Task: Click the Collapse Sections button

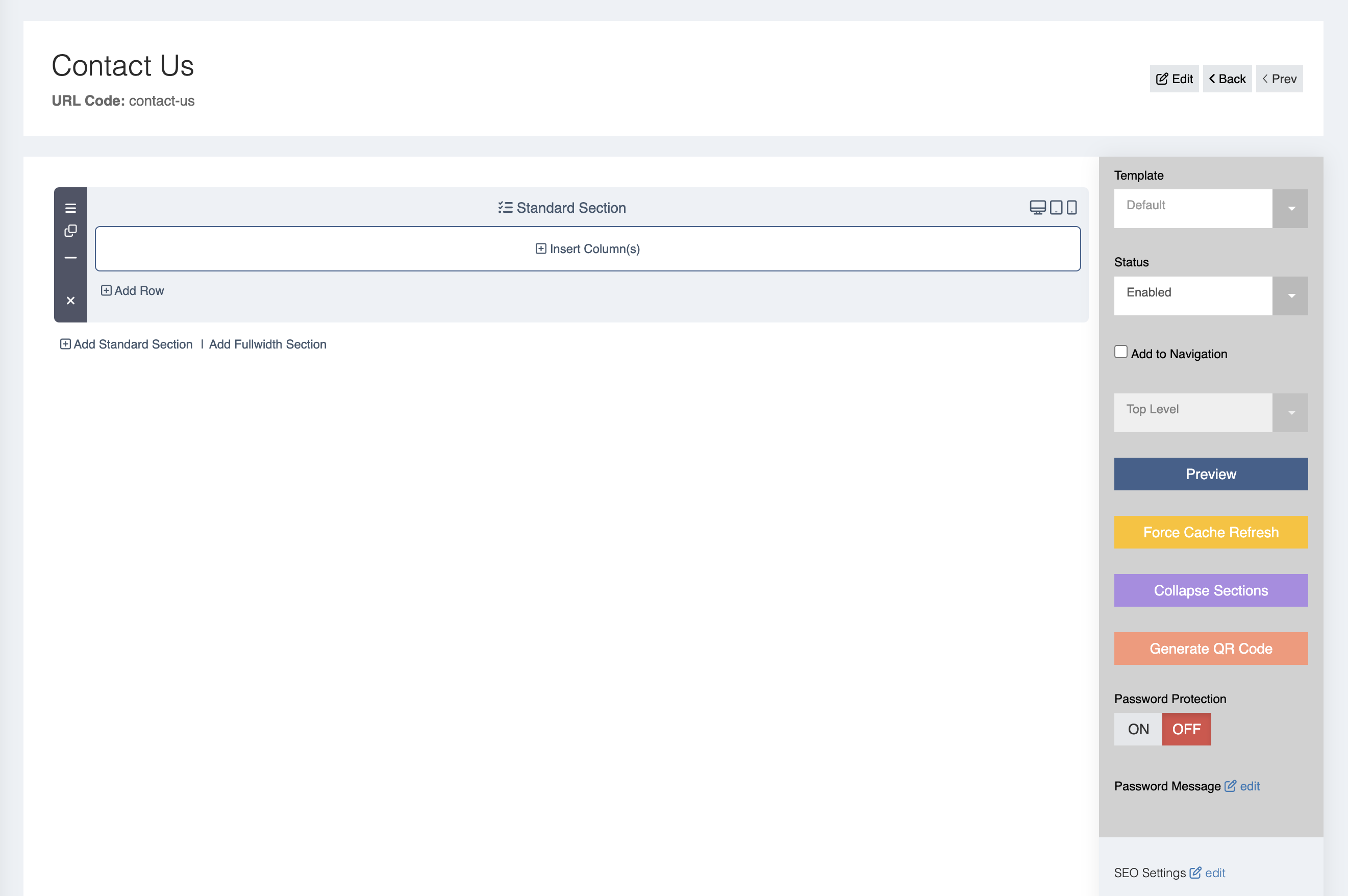Action: tap(1210, 590)
